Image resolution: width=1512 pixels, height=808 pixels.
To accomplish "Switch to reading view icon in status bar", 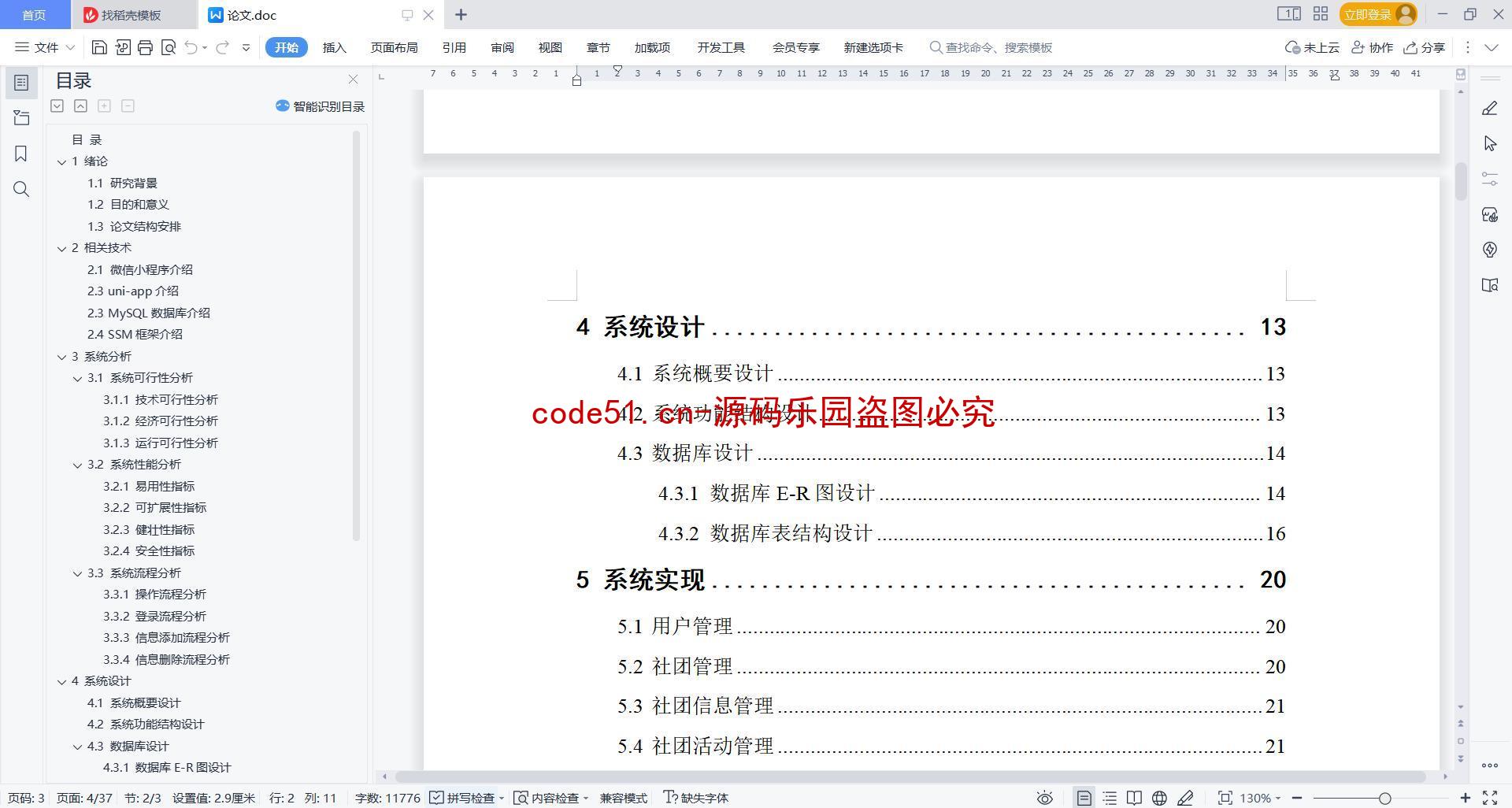I will [x=1134, y=798].
